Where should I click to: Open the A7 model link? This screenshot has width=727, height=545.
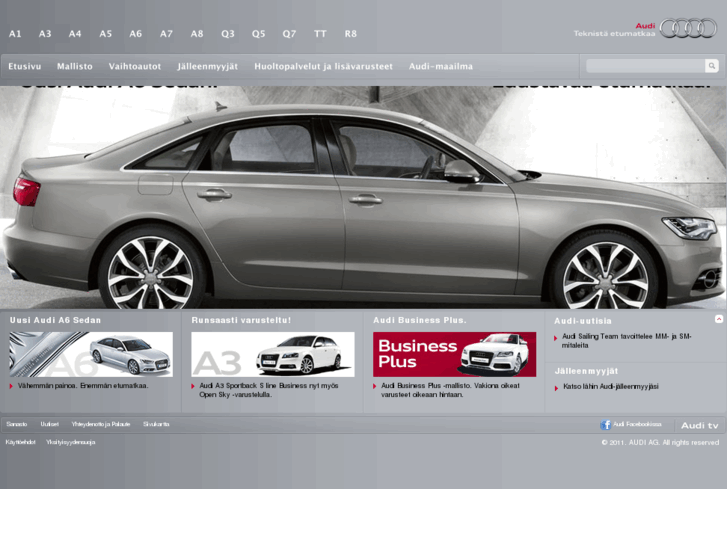[166, 34]
